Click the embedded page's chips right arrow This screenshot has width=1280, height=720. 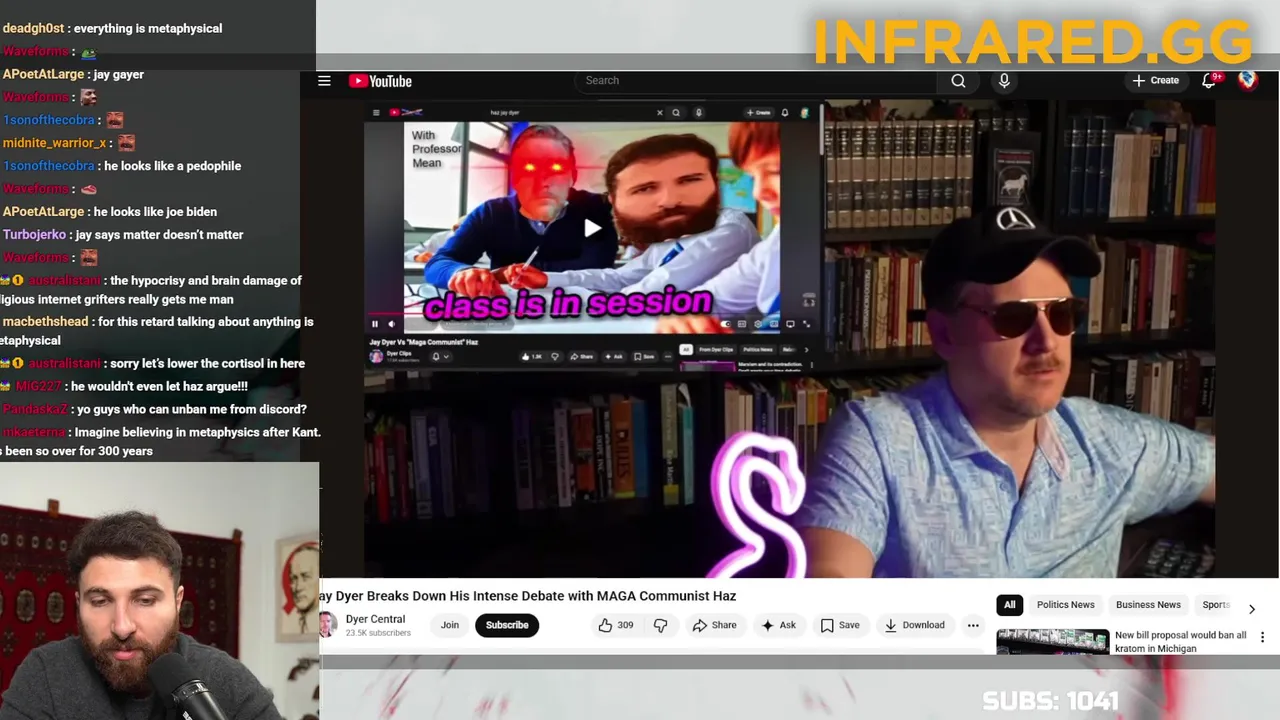pos(806,350)
